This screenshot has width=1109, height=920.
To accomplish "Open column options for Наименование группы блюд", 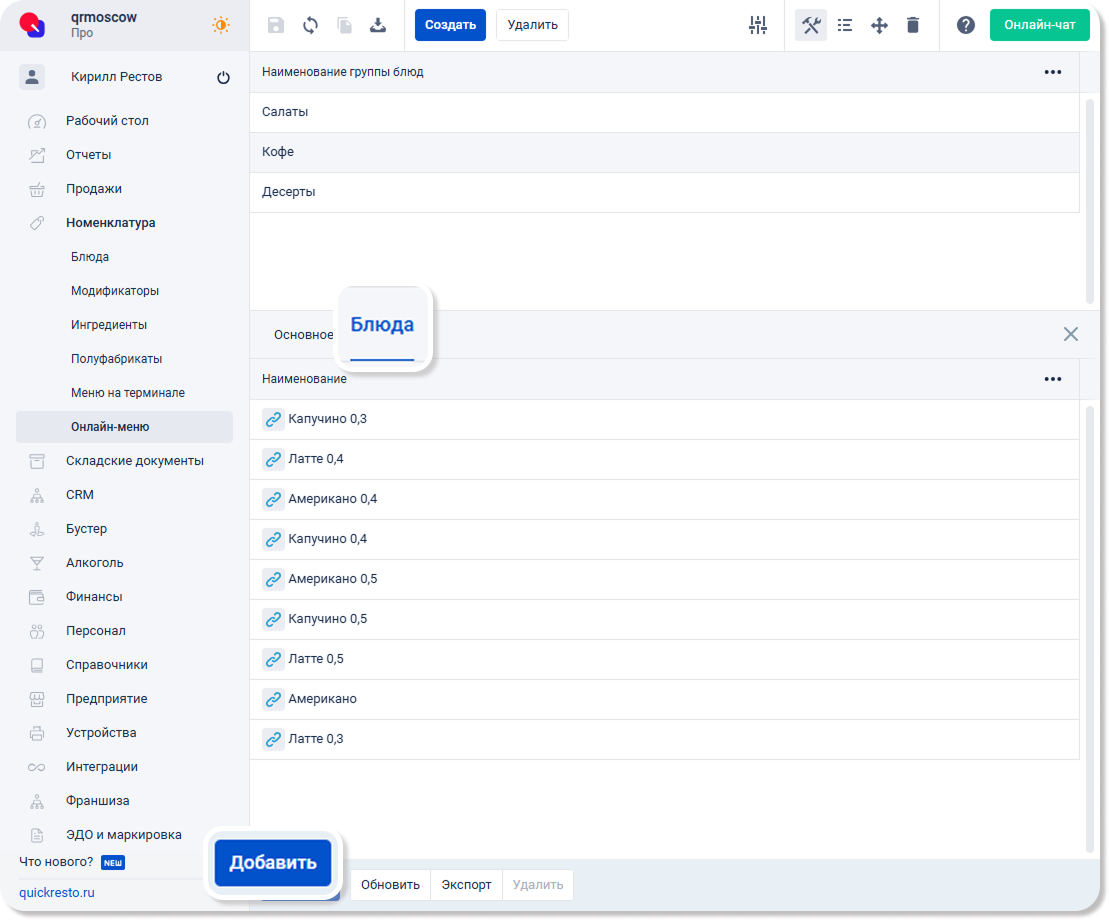I will pyautogui.click(x=1052, y=72).
